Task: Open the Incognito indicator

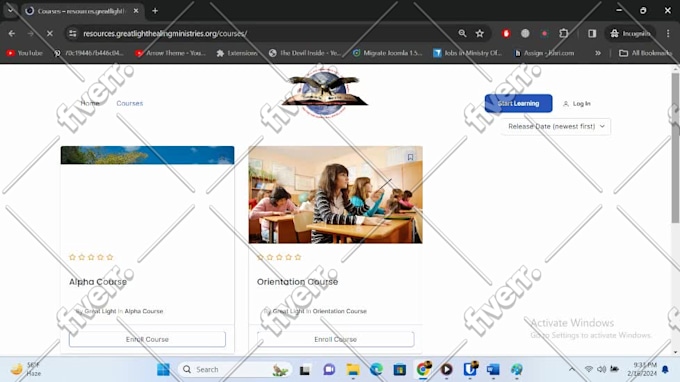Action: 630,33
